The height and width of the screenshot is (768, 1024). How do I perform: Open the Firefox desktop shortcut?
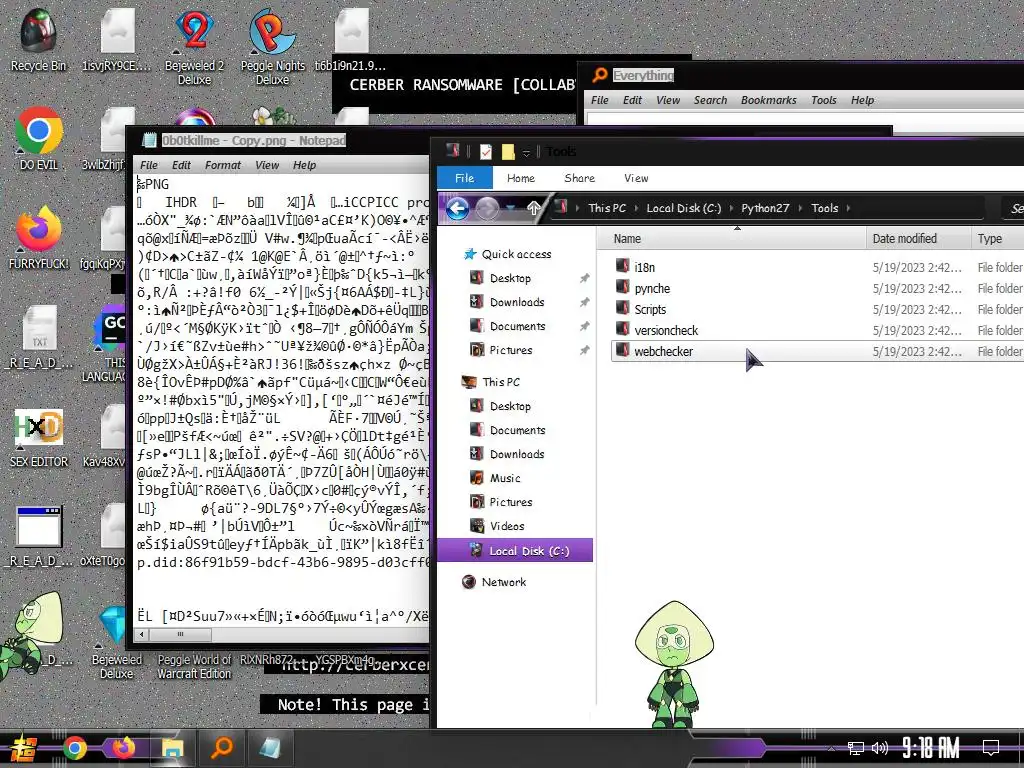coord(39,238)
